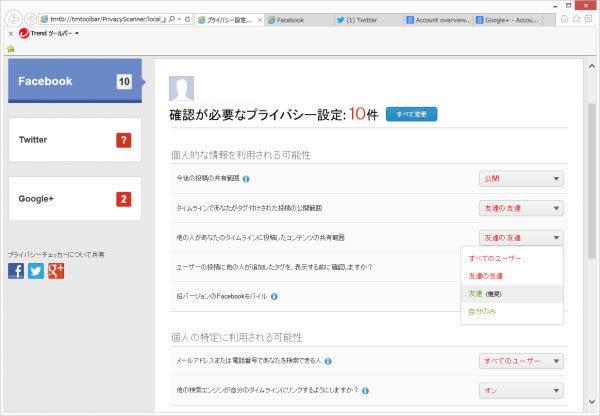This screenshot has width=600, height=416.
Task: Click the red question mark badge on Twitter
Action: tap(124, 140)
